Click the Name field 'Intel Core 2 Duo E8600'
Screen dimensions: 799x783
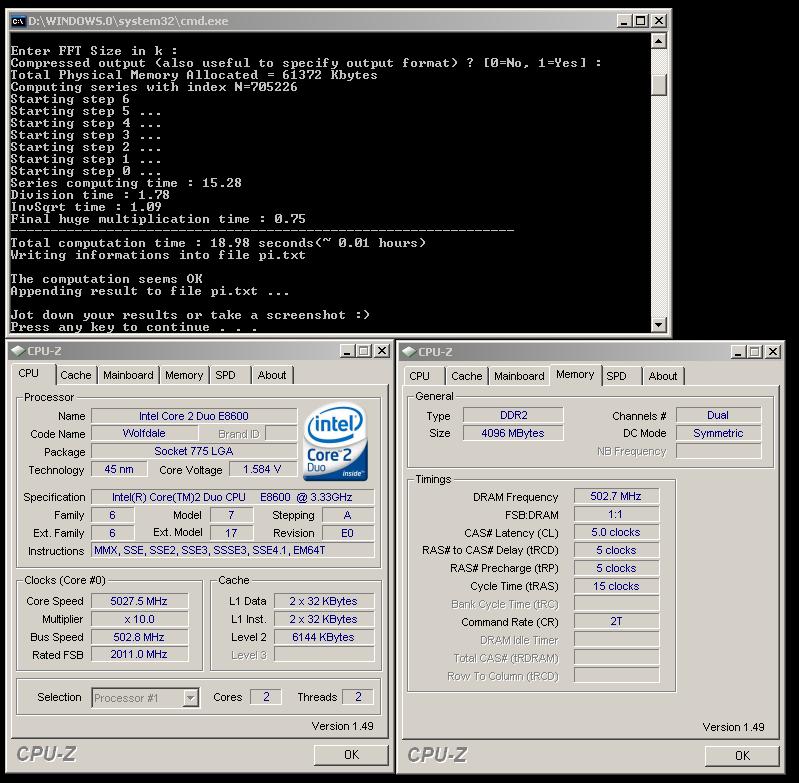[194, 416]
